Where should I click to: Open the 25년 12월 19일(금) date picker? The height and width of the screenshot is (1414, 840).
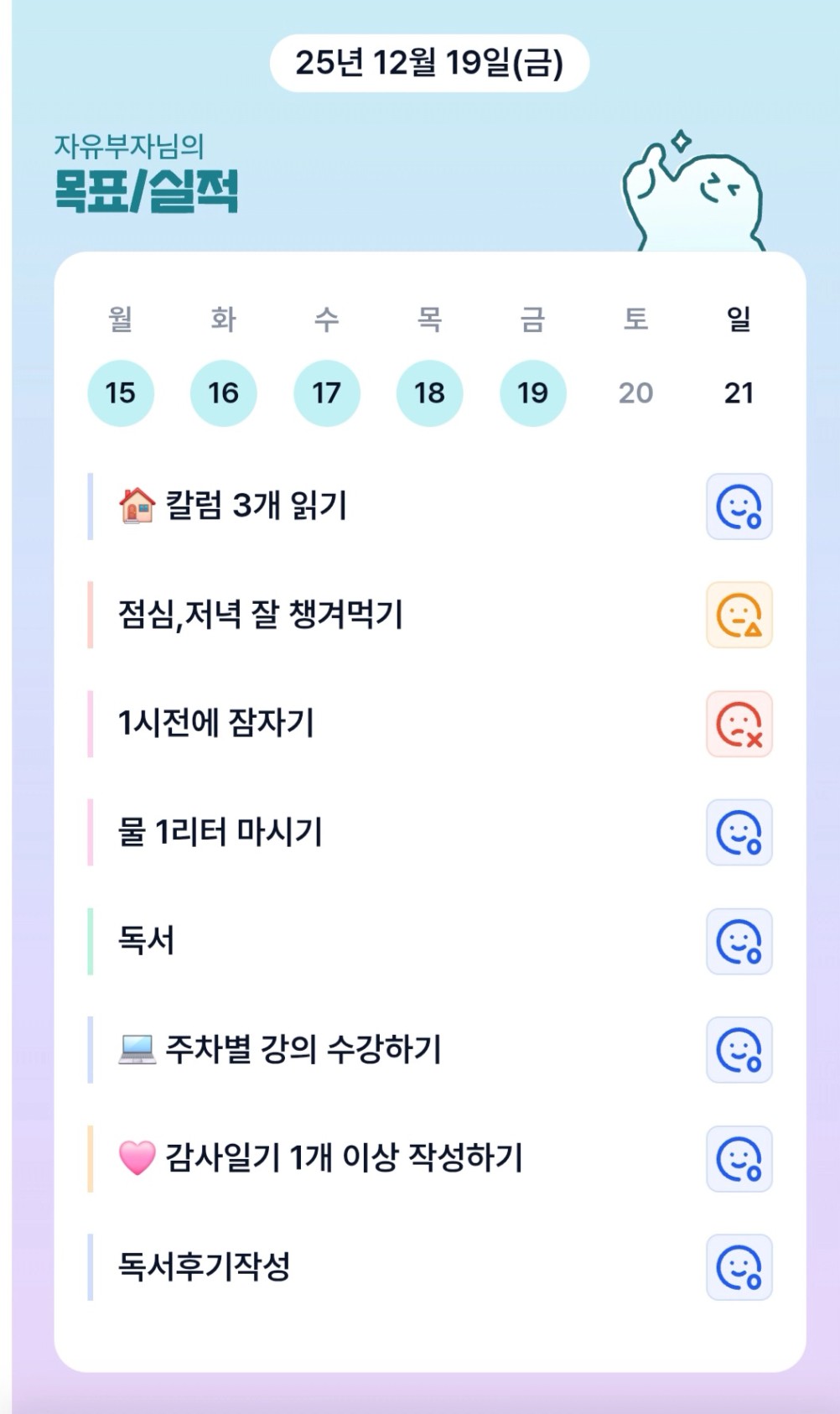coord(429,63)
